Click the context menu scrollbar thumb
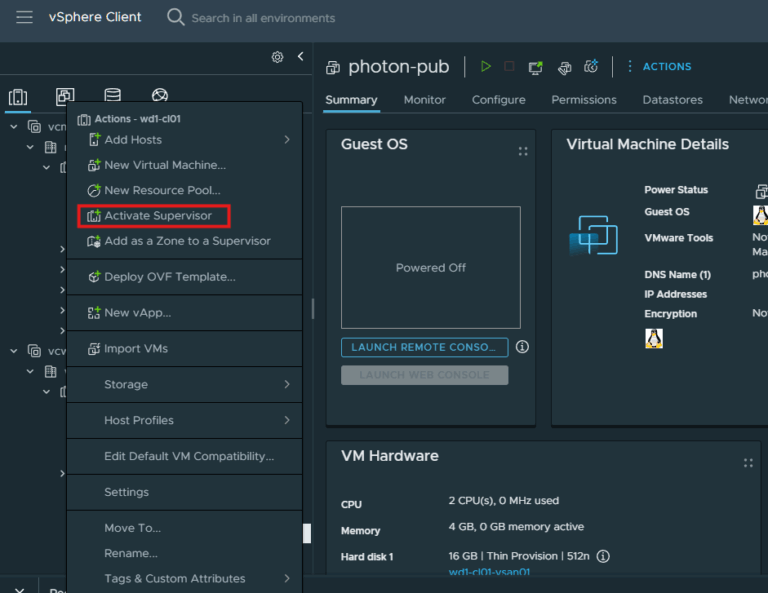This screenshot has width=768, height=593. tap(307, 534)
